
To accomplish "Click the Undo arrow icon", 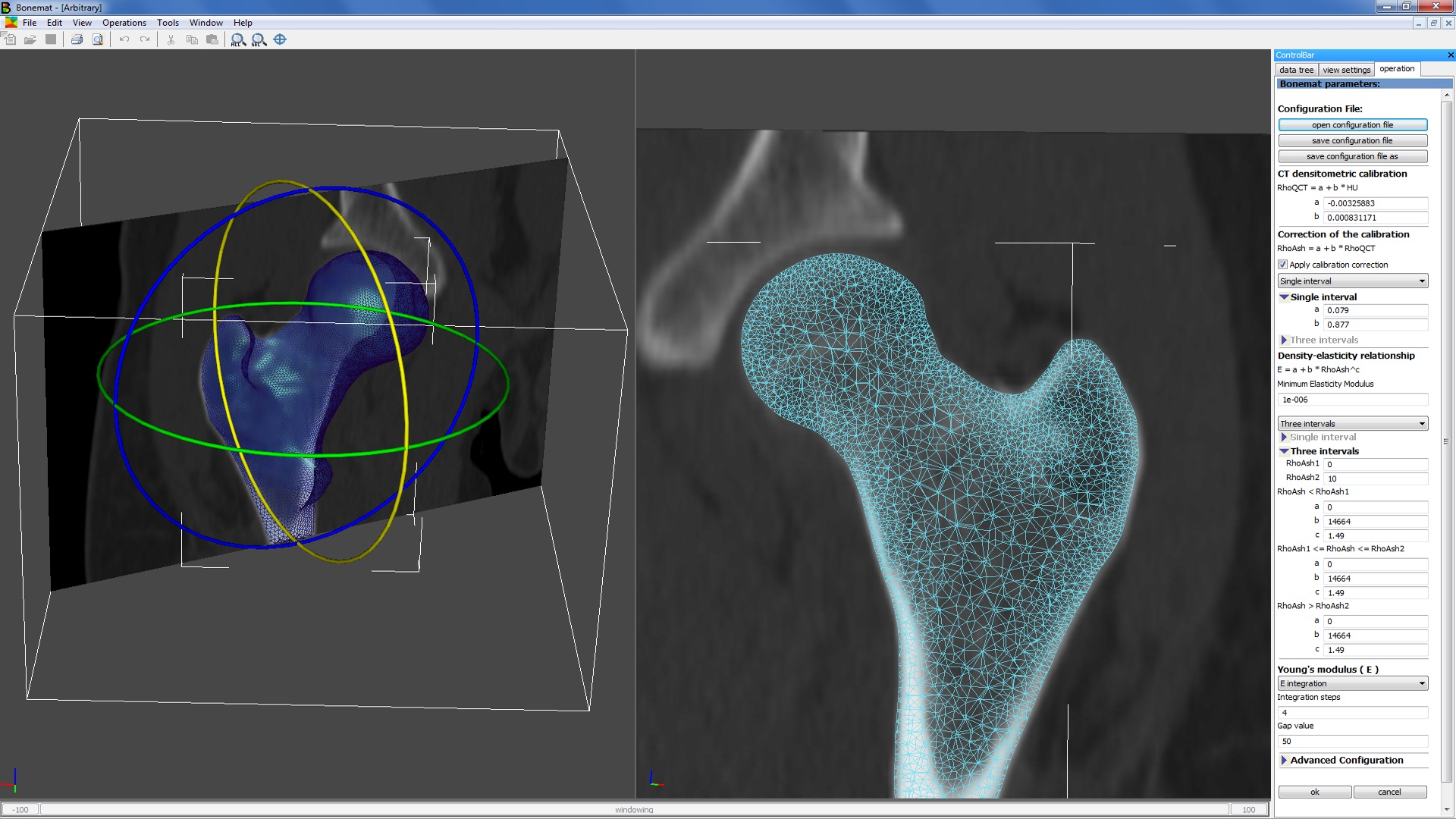I will [x=124, y=39].
